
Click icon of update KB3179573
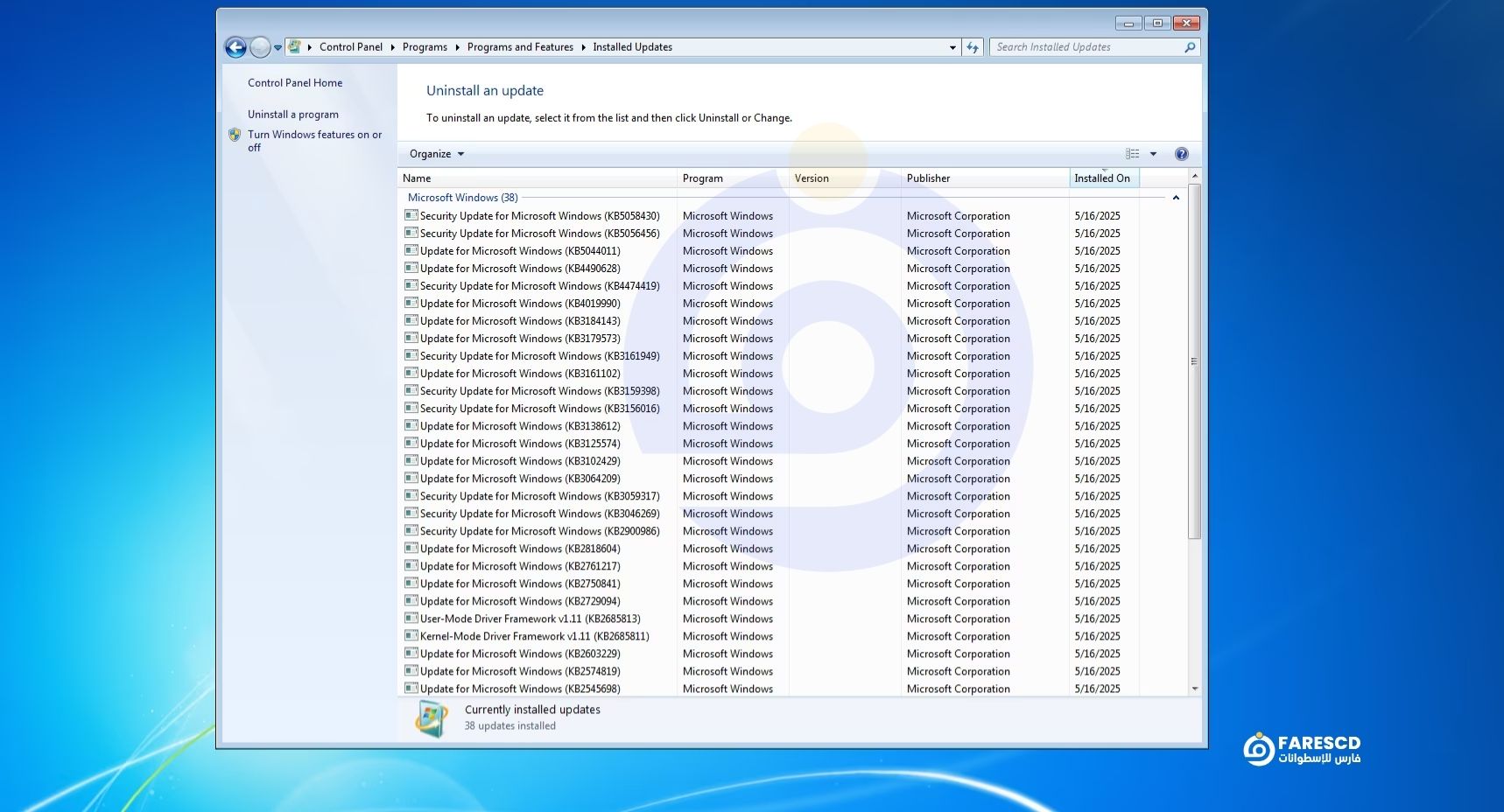tap(411, 338)
